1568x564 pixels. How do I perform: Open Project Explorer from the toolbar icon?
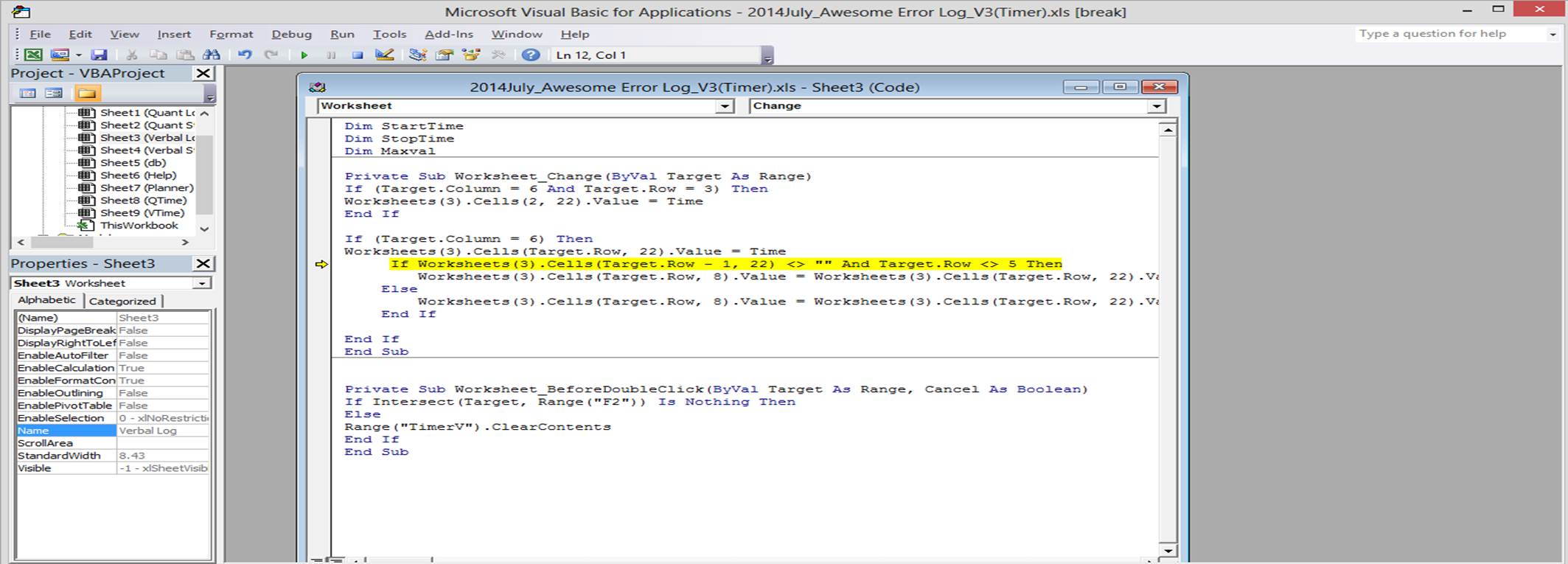[418, 55]
